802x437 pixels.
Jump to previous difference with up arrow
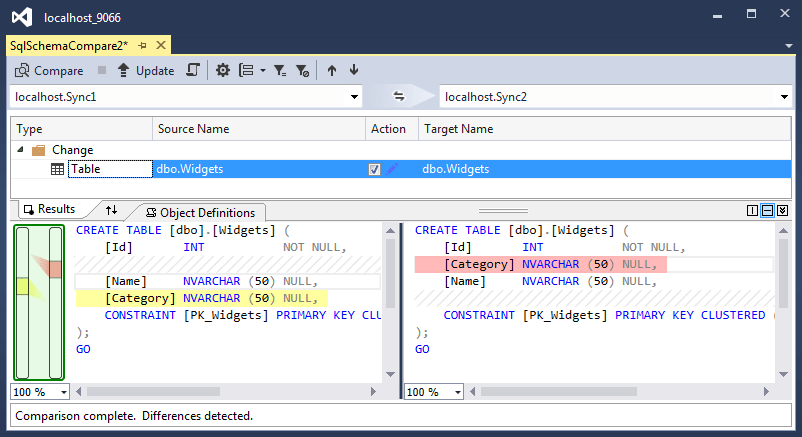(x=332, y=70)
